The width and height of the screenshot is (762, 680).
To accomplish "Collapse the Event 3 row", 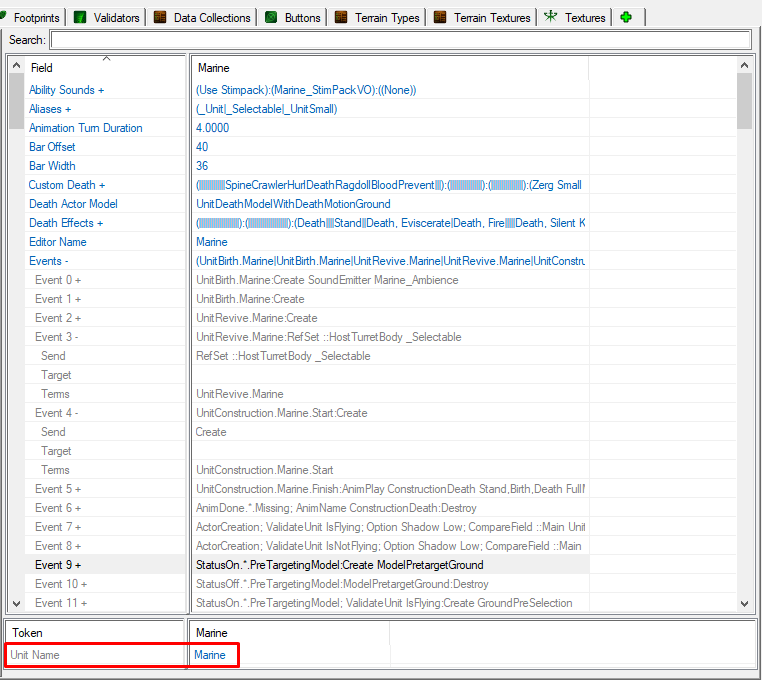I will click(77, 337).
